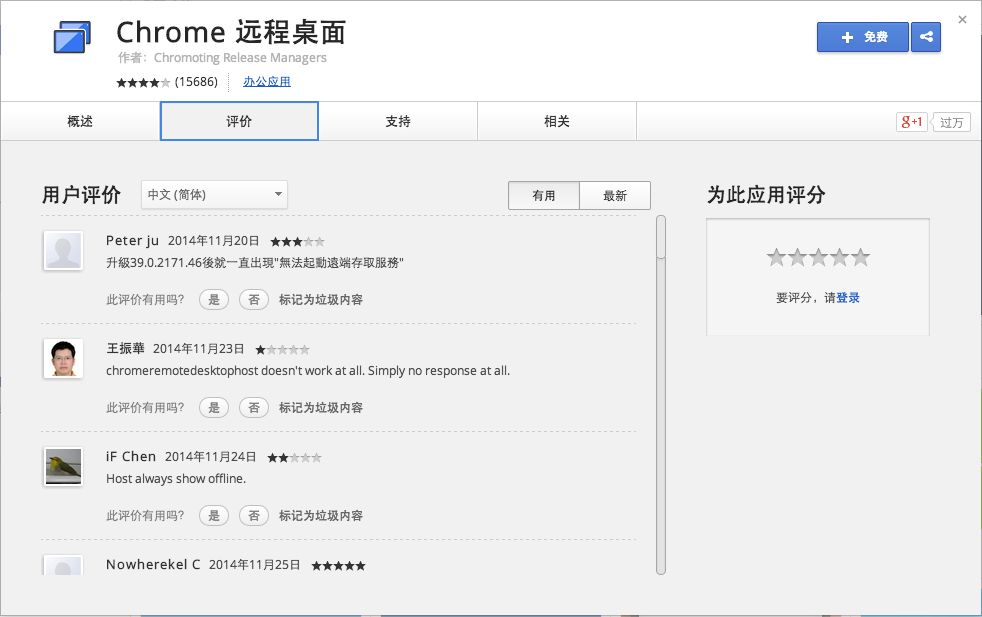Image resolution: width=982 pixels, height=617 pixels.
Task: Mark Peter ju's review helpful with 是
Action: coord(214,299)
